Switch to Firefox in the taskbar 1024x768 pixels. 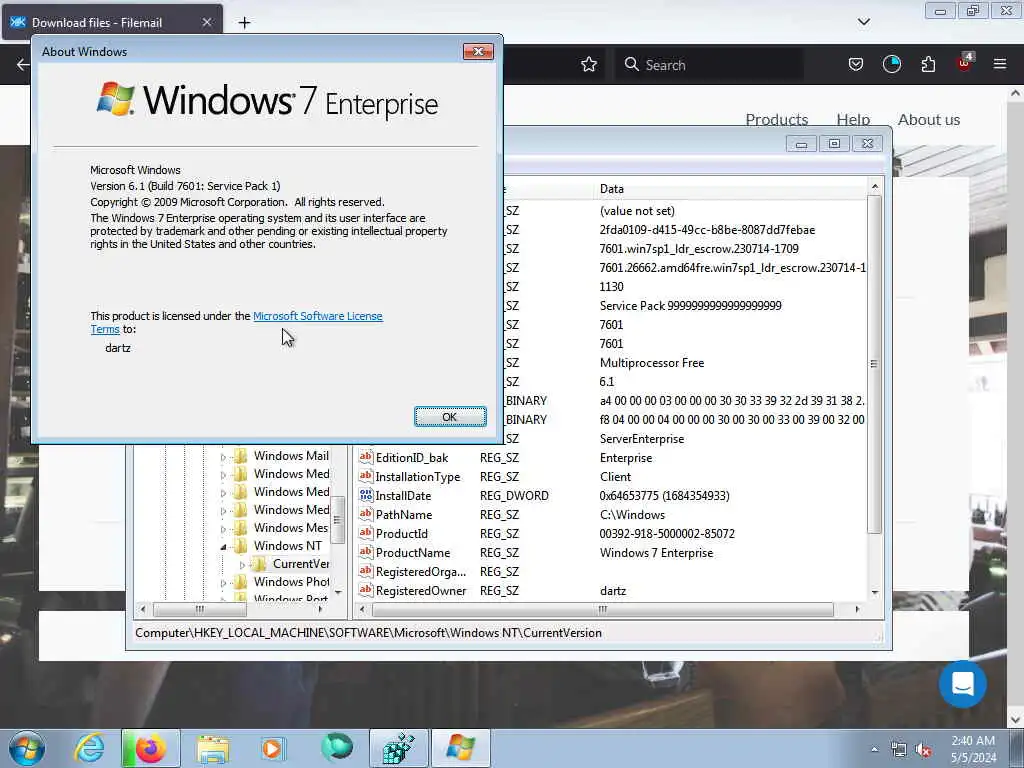click(150, 748)
